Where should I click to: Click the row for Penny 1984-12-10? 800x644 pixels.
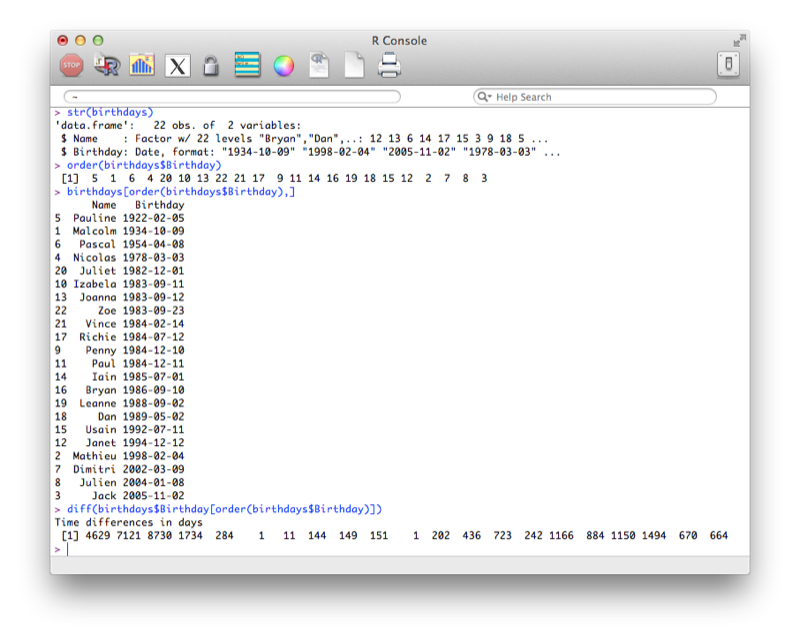[x=119, y=351]
